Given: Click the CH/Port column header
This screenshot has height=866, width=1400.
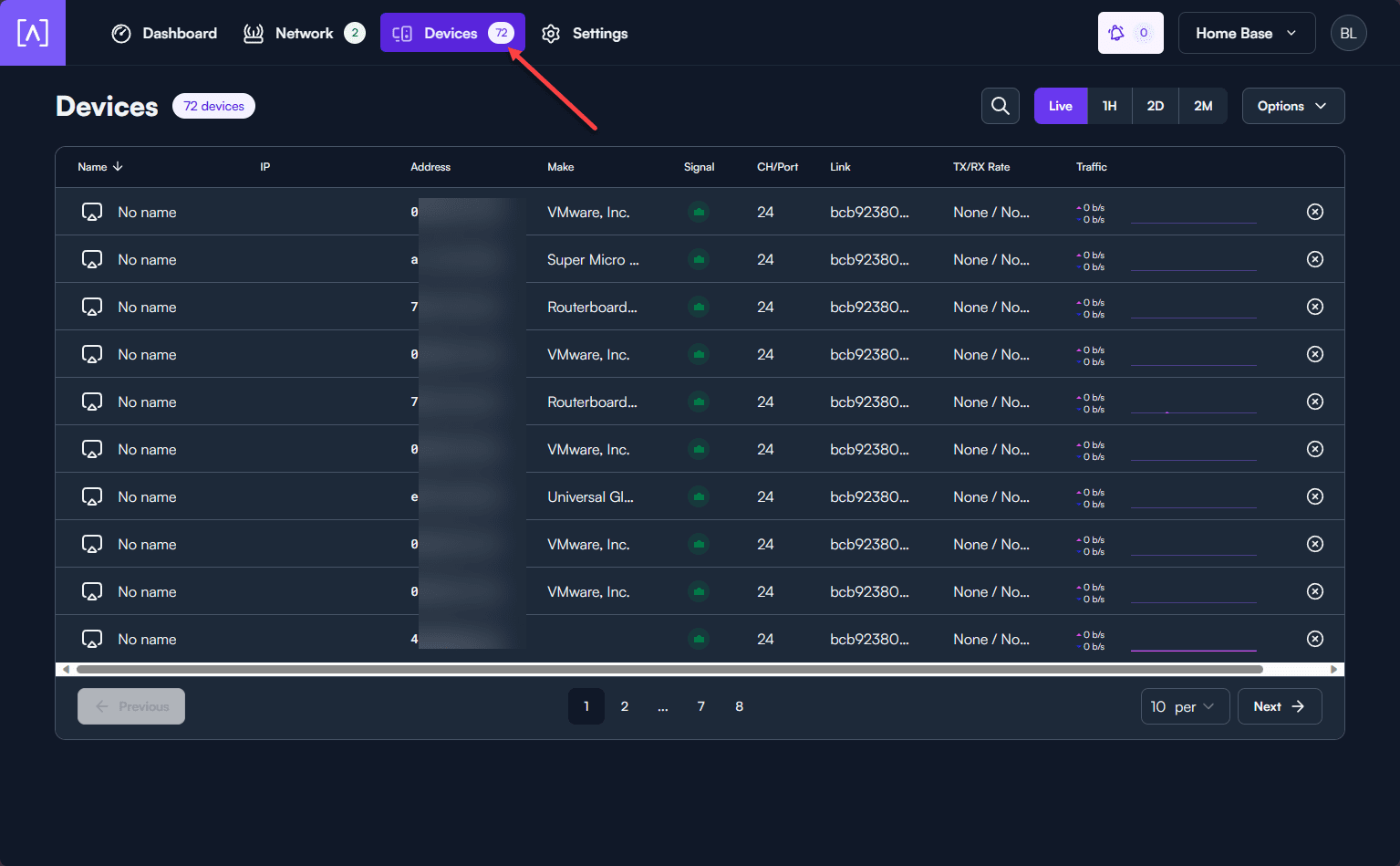Looking at the screenshot, I should pyautogui.click(x=778, y=167).
